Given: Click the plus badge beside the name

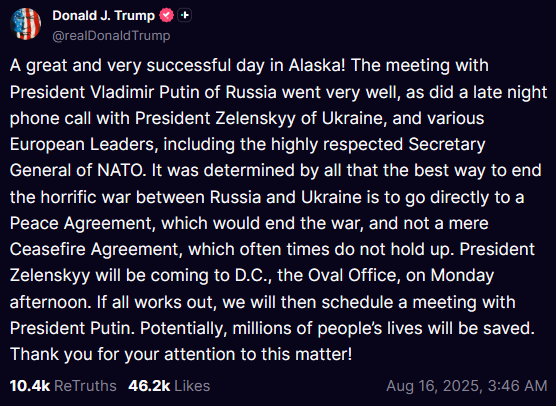Looking at the screenshot, I should click(184, 16).
